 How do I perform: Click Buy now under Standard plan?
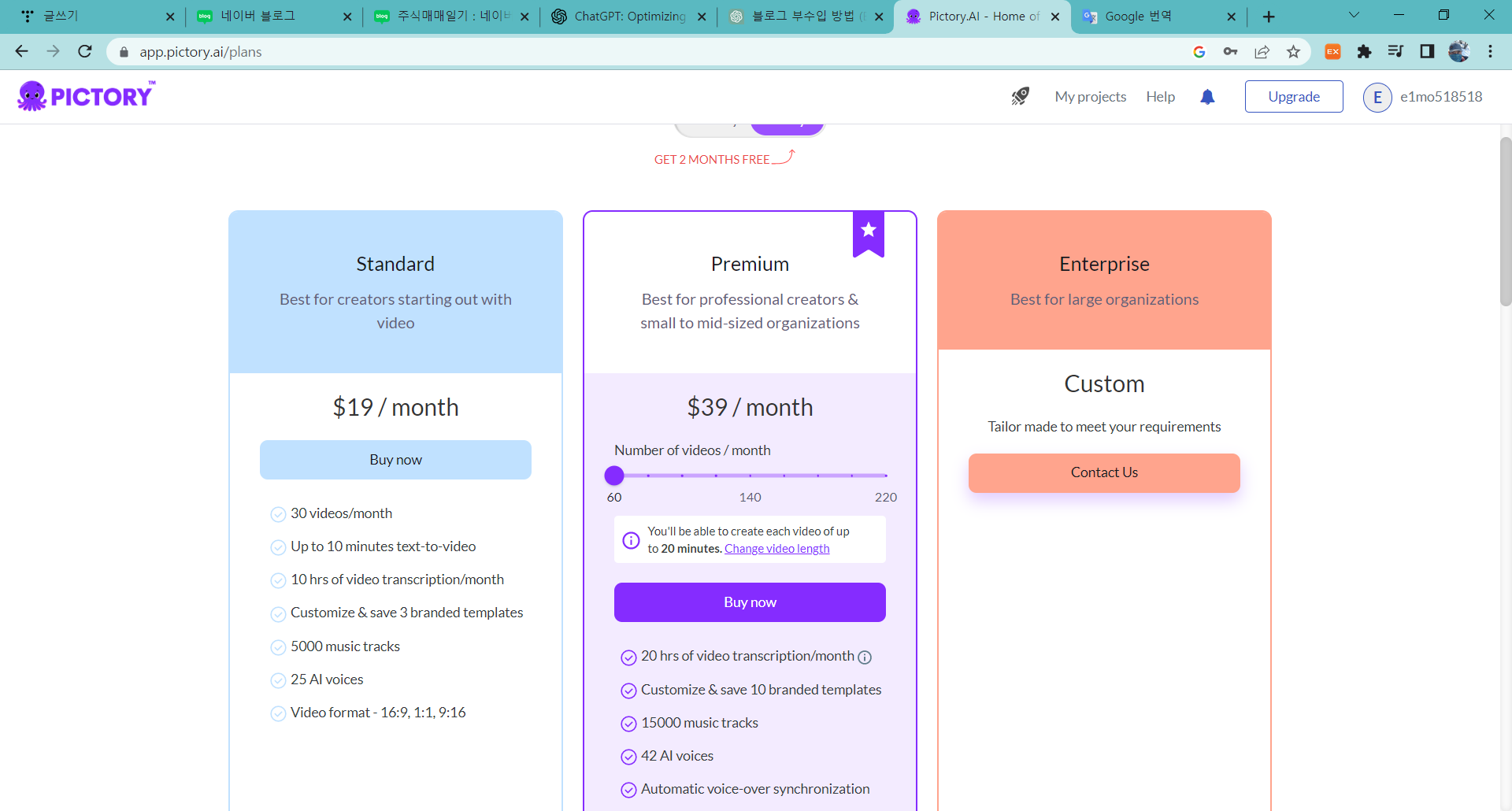395,460
